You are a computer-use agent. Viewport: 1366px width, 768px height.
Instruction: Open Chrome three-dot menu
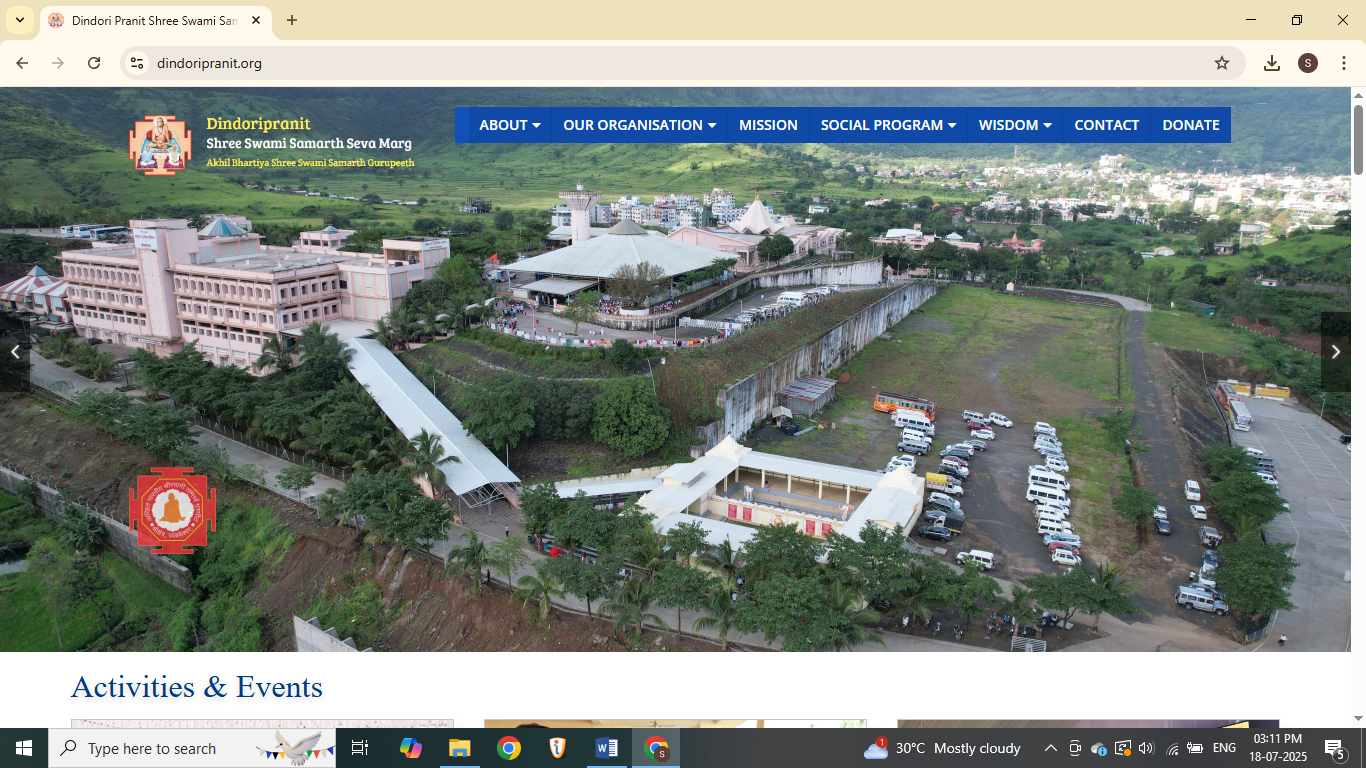[1343, 63]
